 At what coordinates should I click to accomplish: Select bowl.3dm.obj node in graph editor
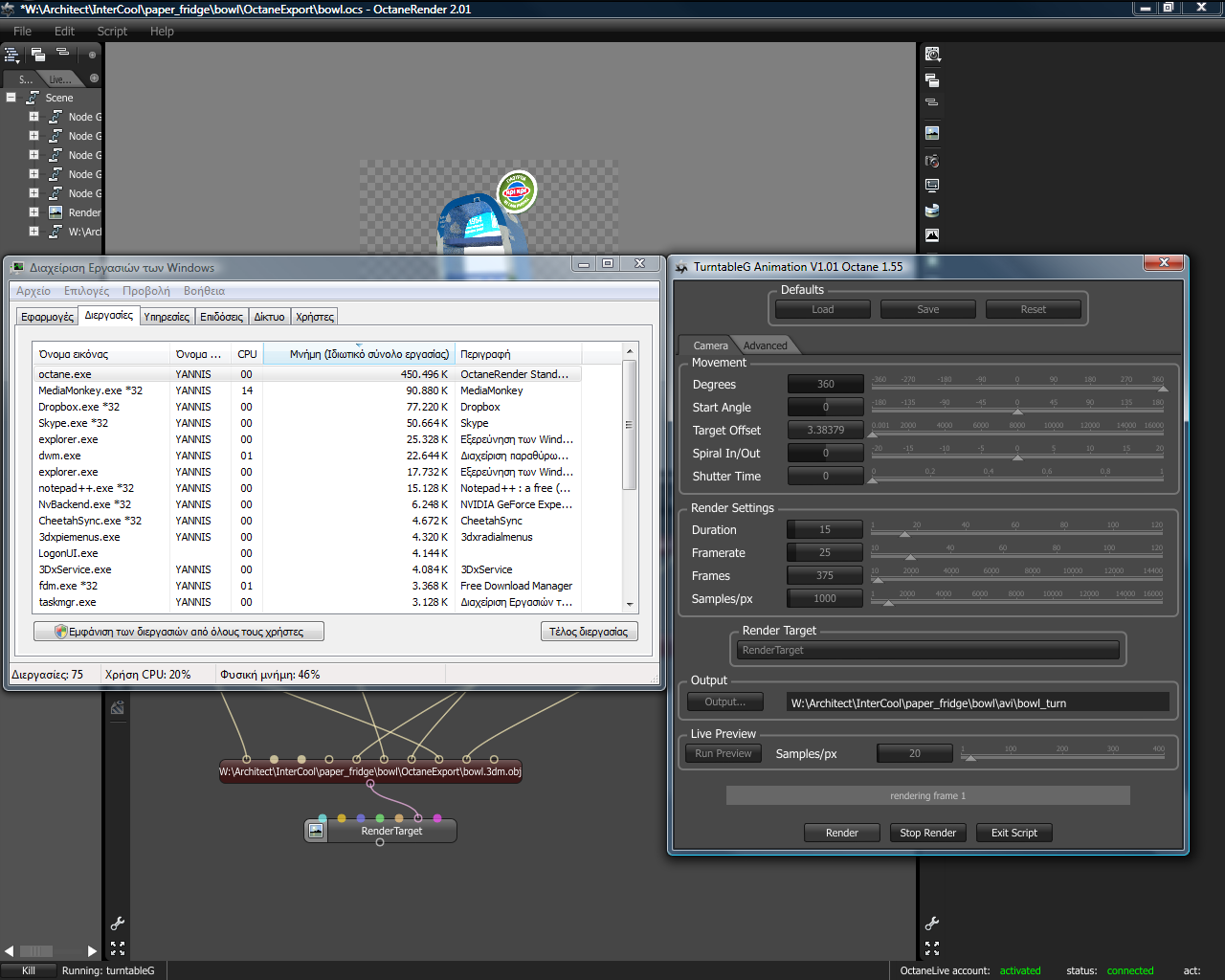click(370, 771)
